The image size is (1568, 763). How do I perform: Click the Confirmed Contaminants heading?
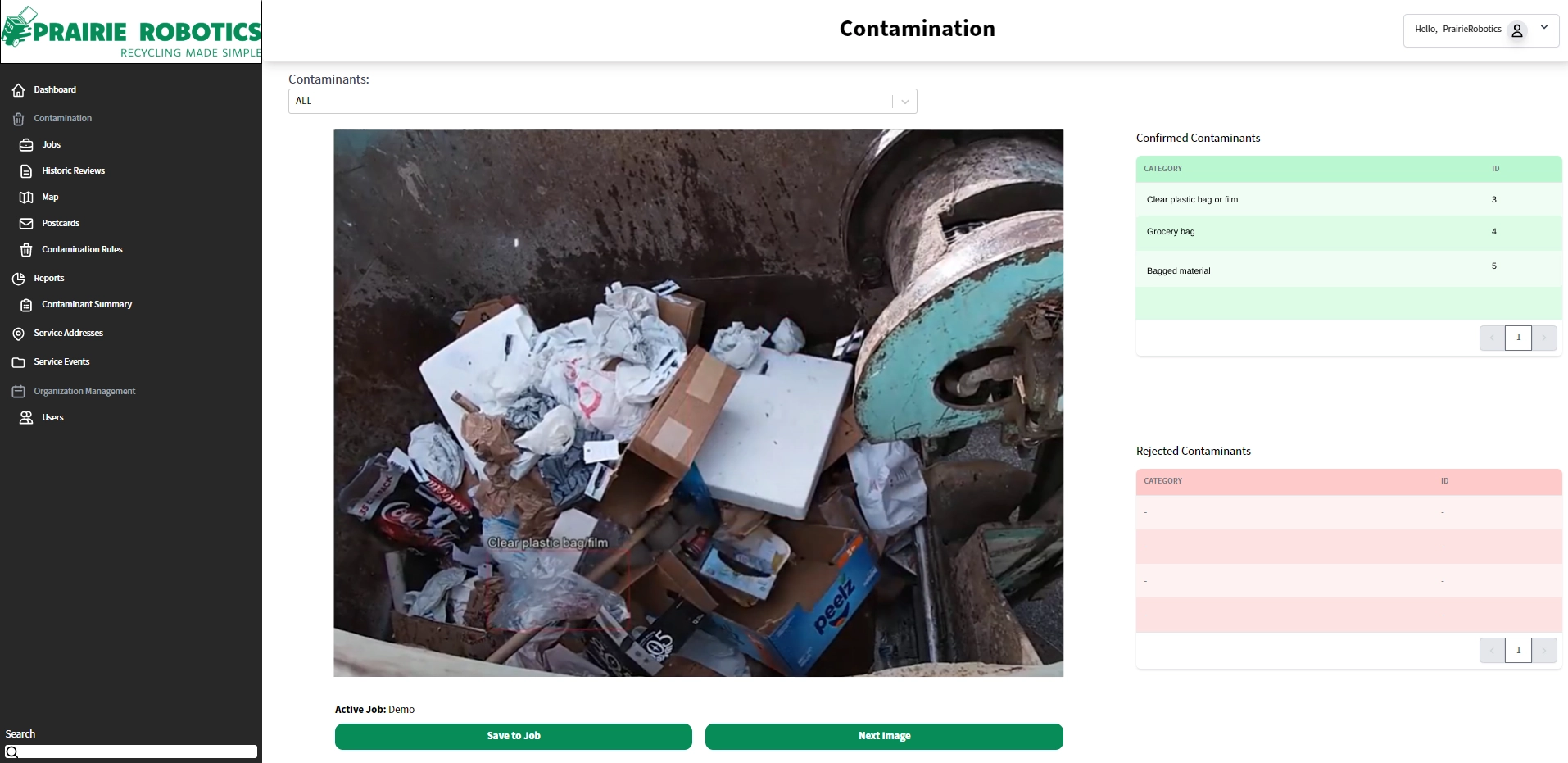tap(1198, 138)
